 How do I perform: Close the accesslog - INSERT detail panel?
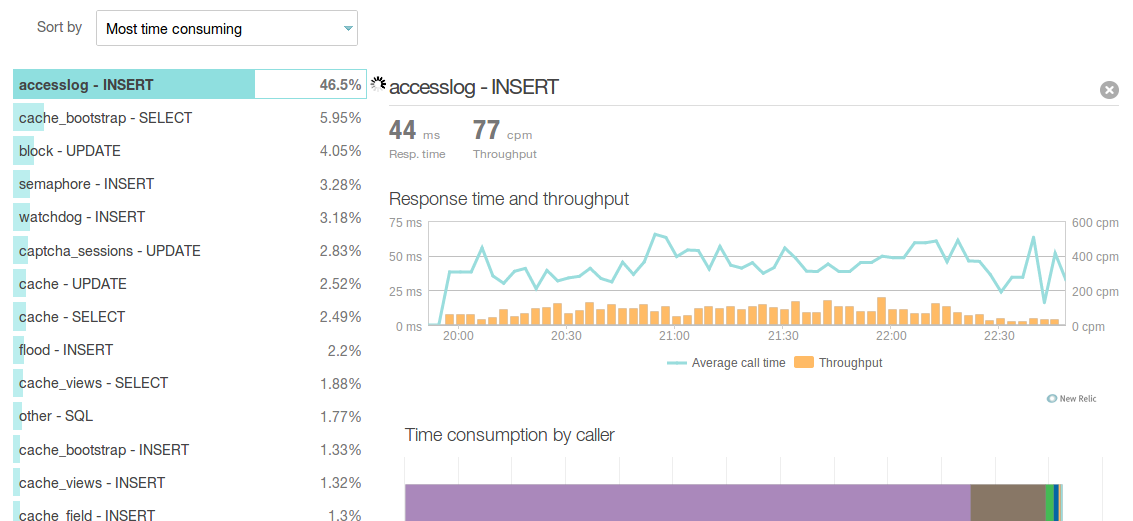pyautogui.click(x=1108, y=90)
